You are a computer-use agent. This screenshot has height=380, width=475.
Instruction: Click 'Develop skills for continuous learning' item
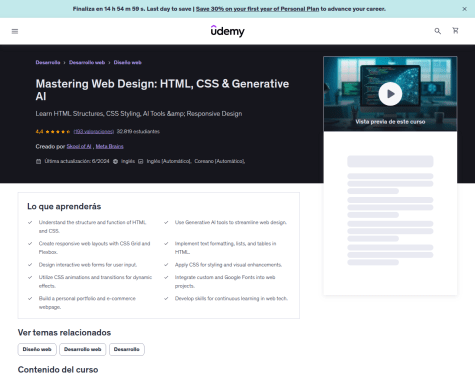coord(231,298)
